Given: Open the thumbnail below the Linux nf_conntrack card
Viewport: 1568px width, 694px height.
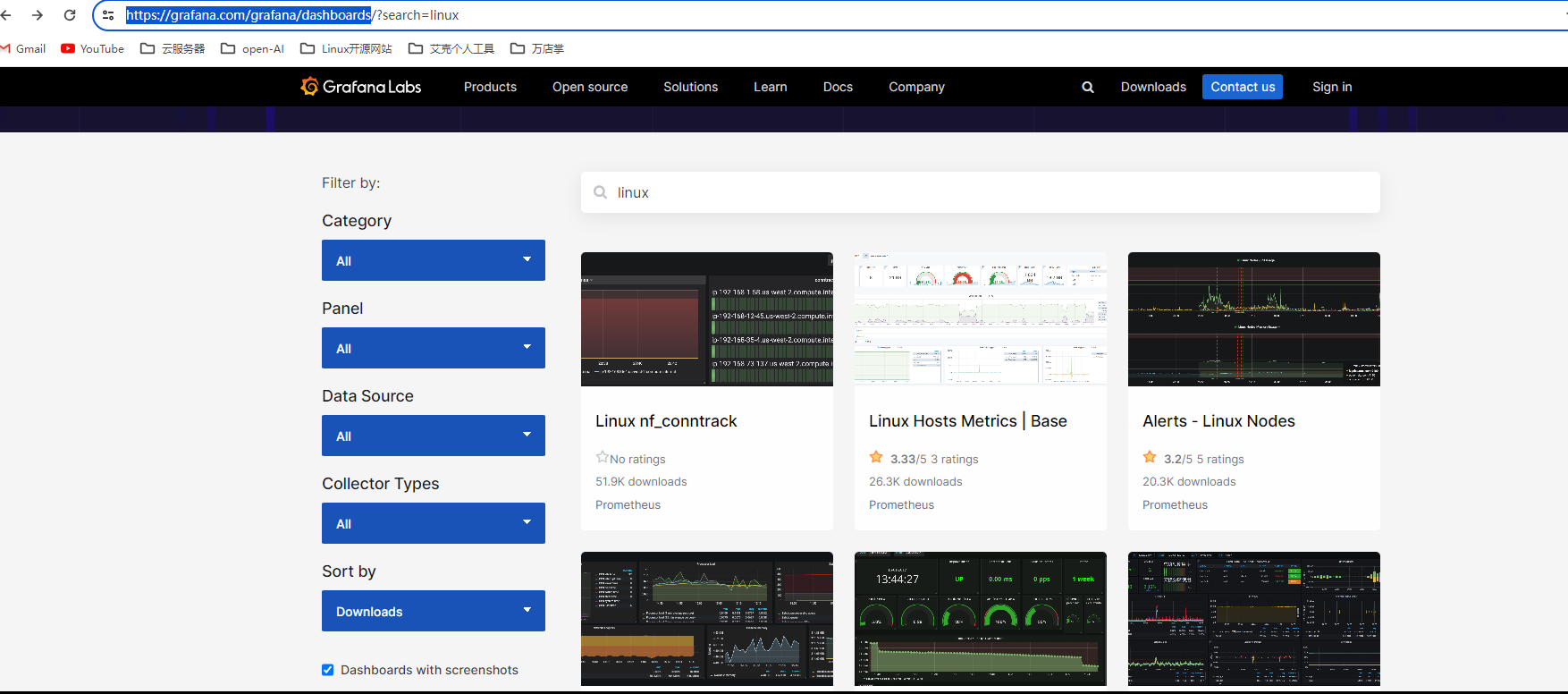Looking at the screenshot, I should pyautogui.click(x=707, y=619).
